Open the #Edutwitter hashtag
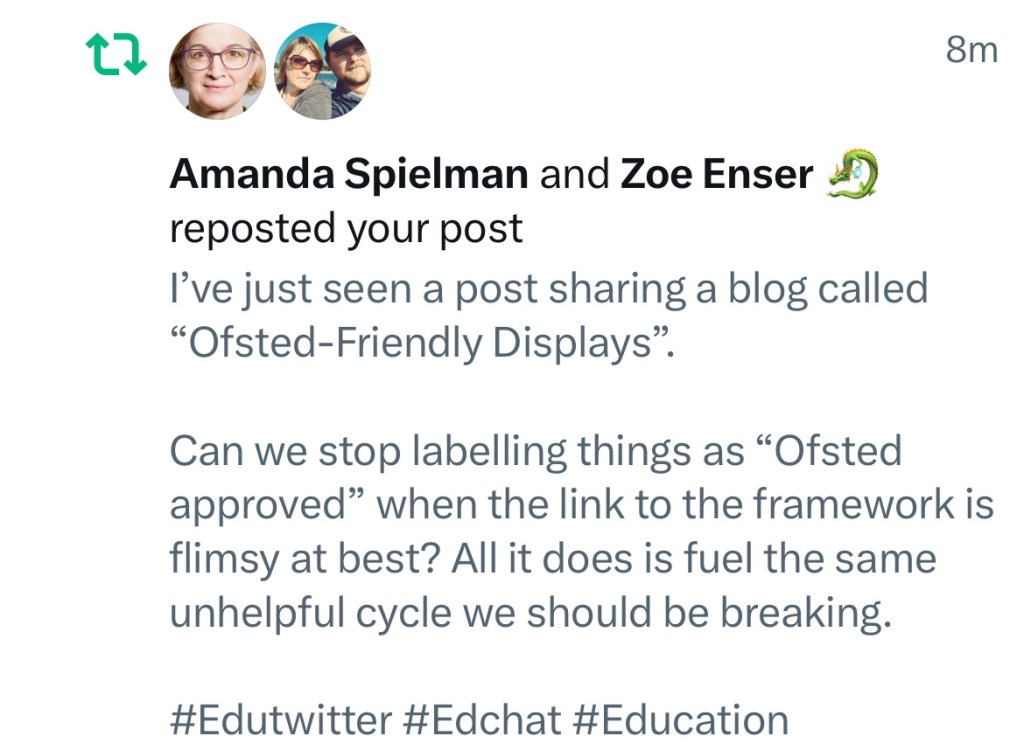This screenshot has width=1024, height=750. (x=281, y=720)
